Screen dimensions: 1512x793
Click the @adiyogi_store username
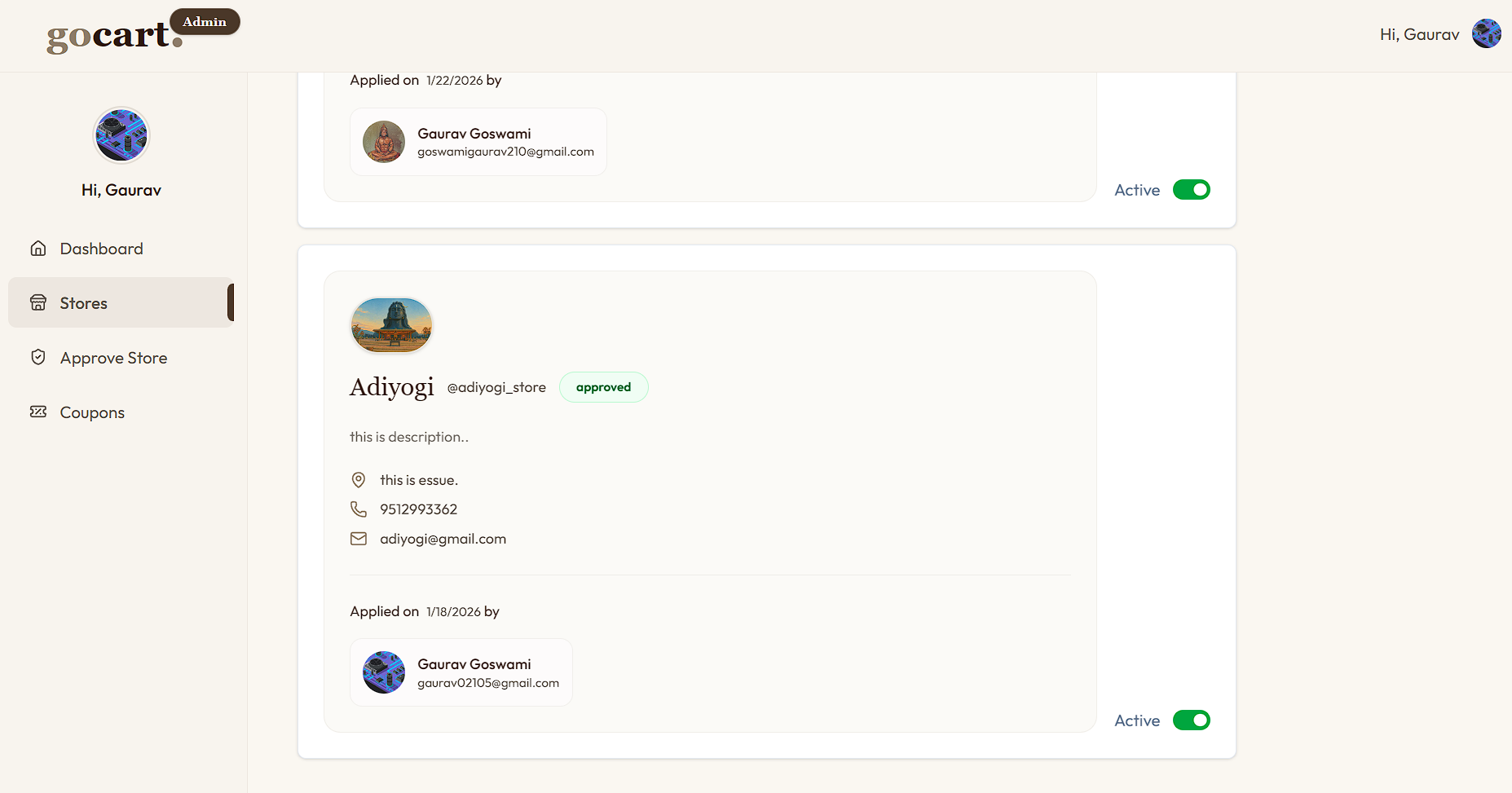(496, 387)
